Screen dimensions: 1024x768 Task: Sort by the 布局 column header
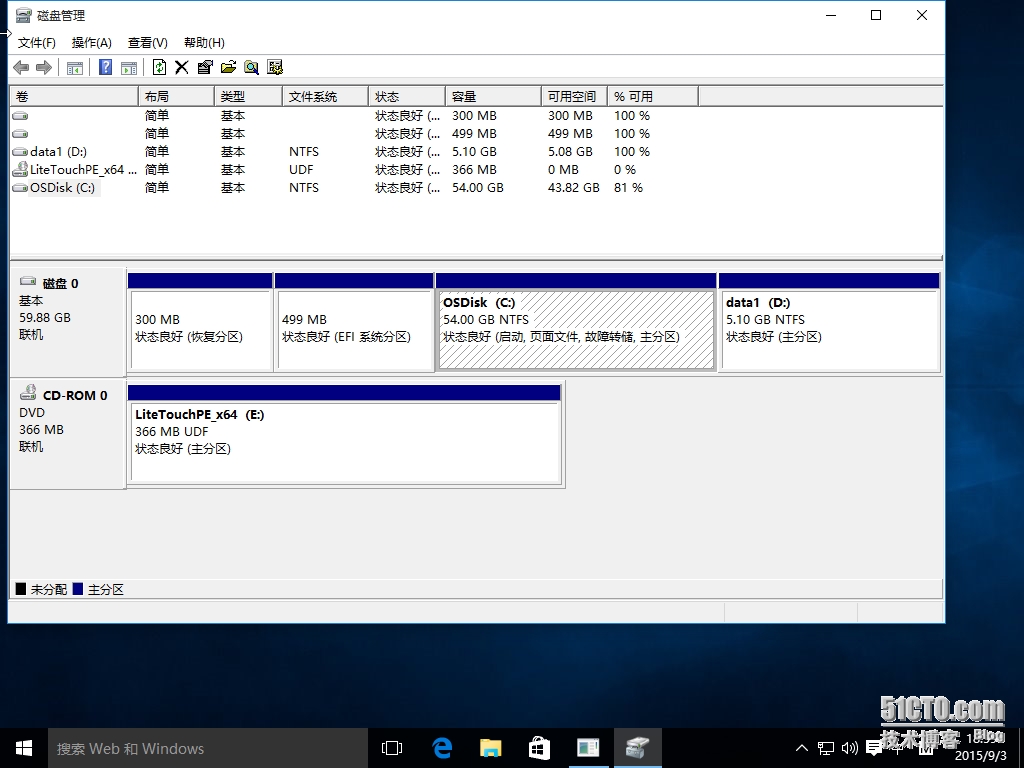[176, 97]
